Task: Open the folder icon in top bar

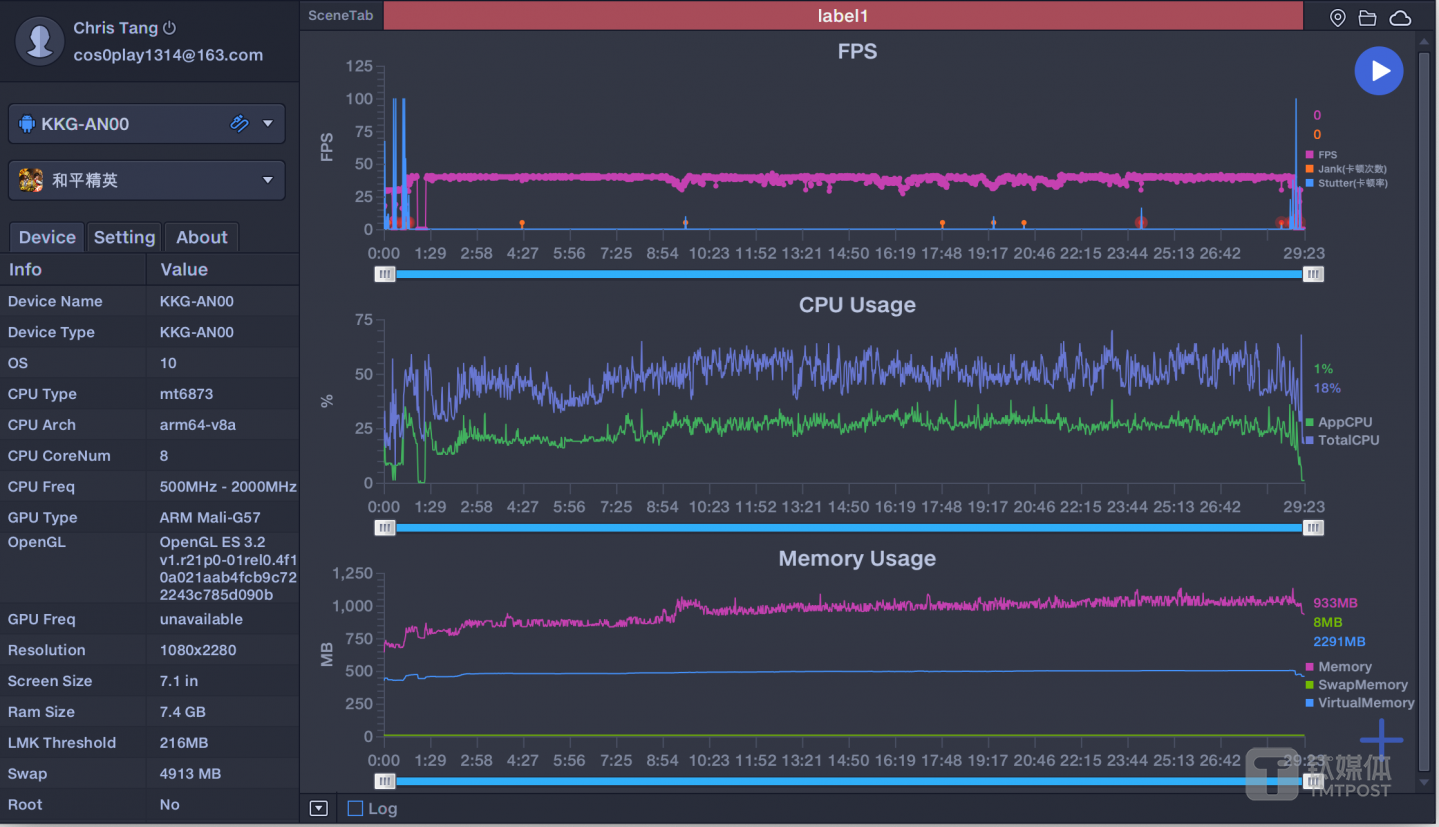Action: [1367, 18]
